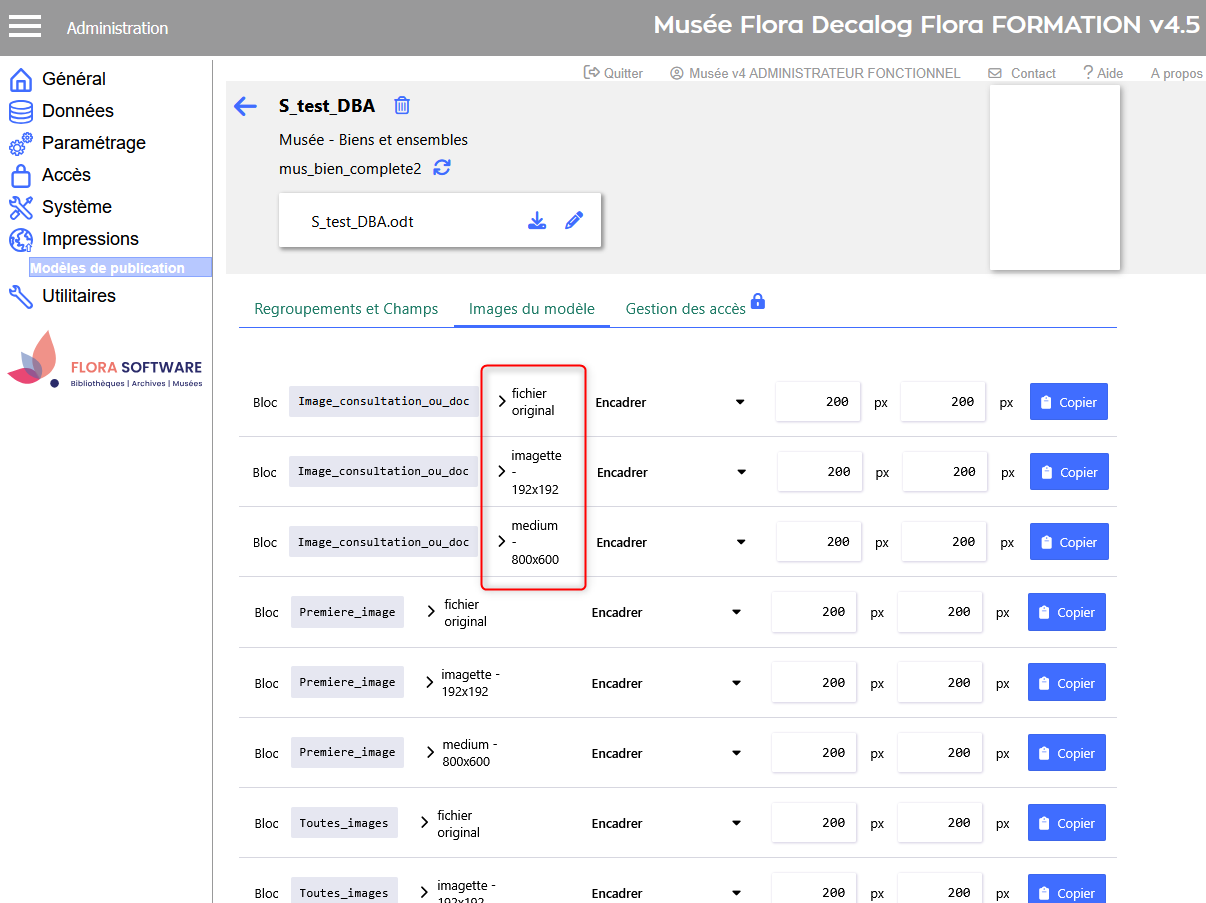Edit S_test_DBA.odt with the pencil icon
This screenshot has width=1206, height=903.
tap(574, 221)
